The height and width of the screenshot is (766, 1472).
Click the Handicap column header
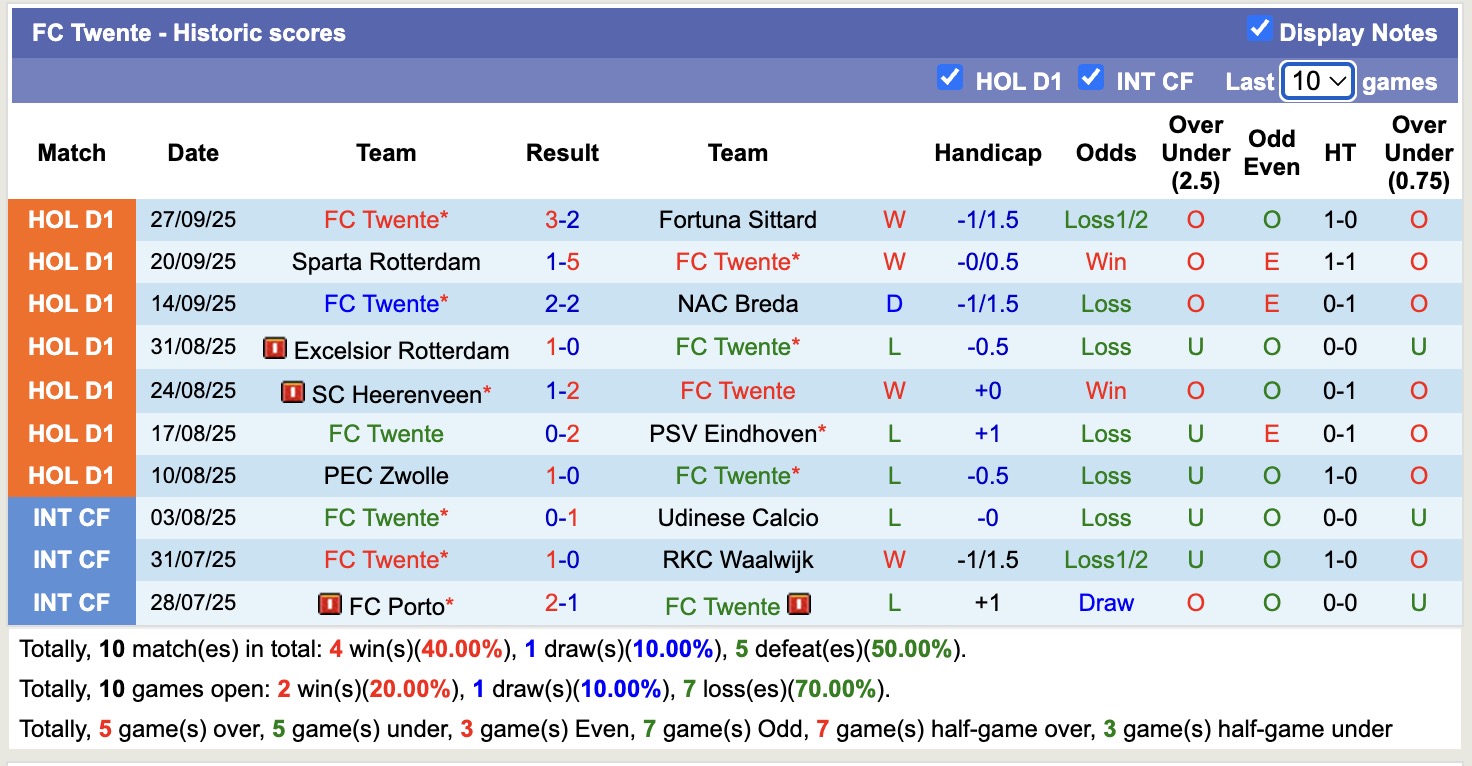click(988, 153)
